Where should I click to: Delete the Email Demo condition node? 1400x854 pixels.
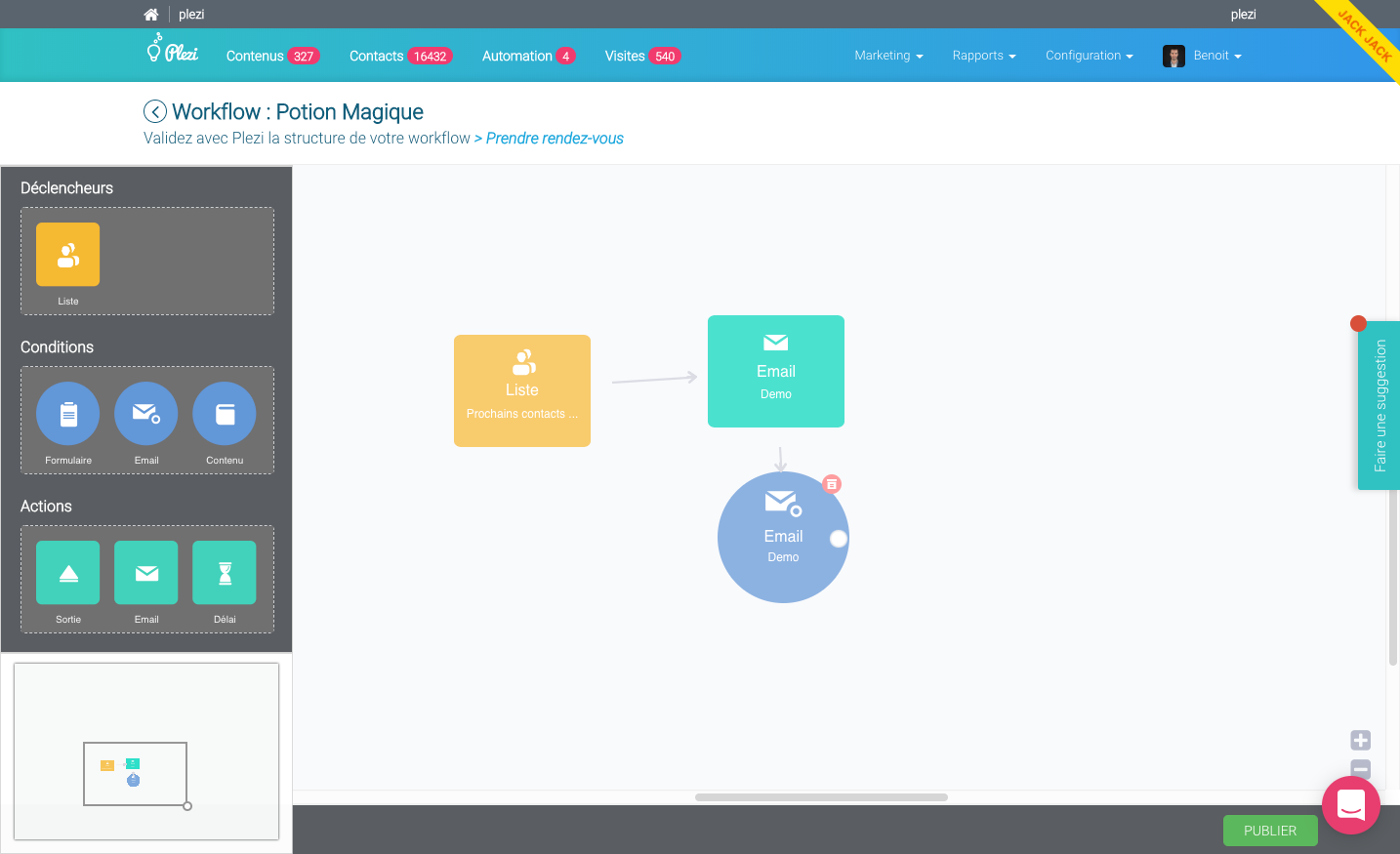pos(832,484)
